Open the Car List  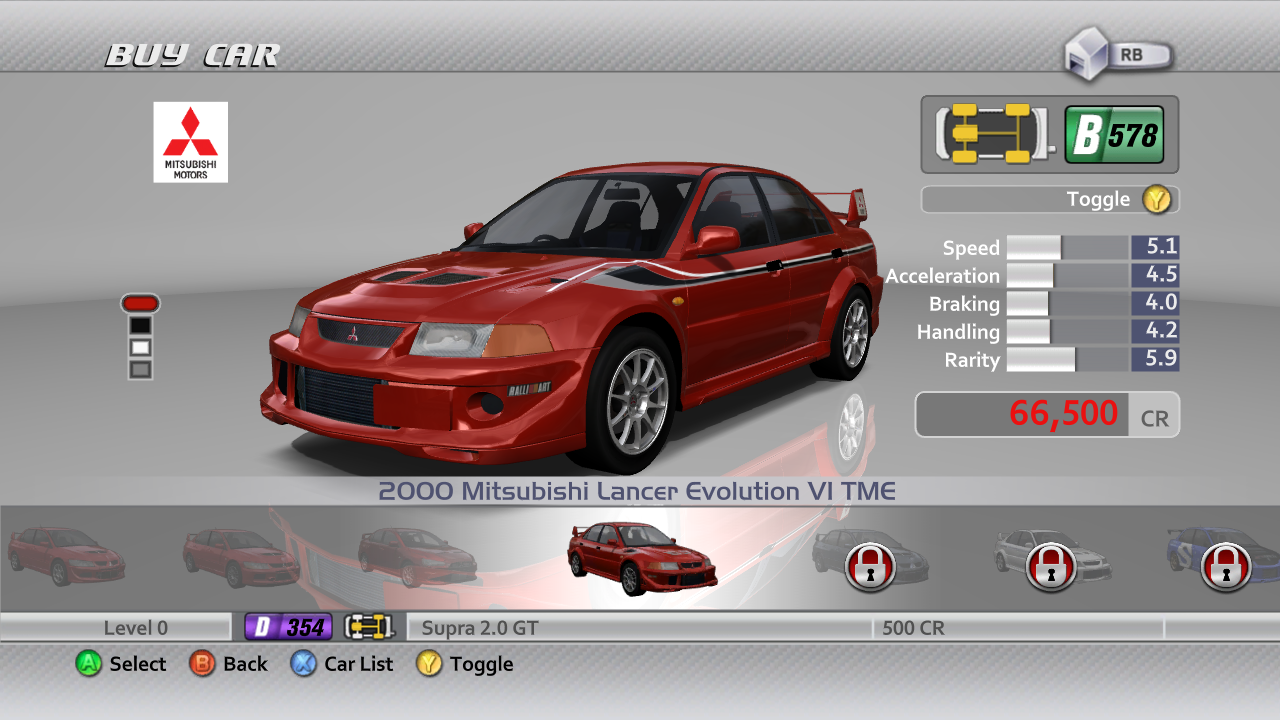tap(359, 664)
